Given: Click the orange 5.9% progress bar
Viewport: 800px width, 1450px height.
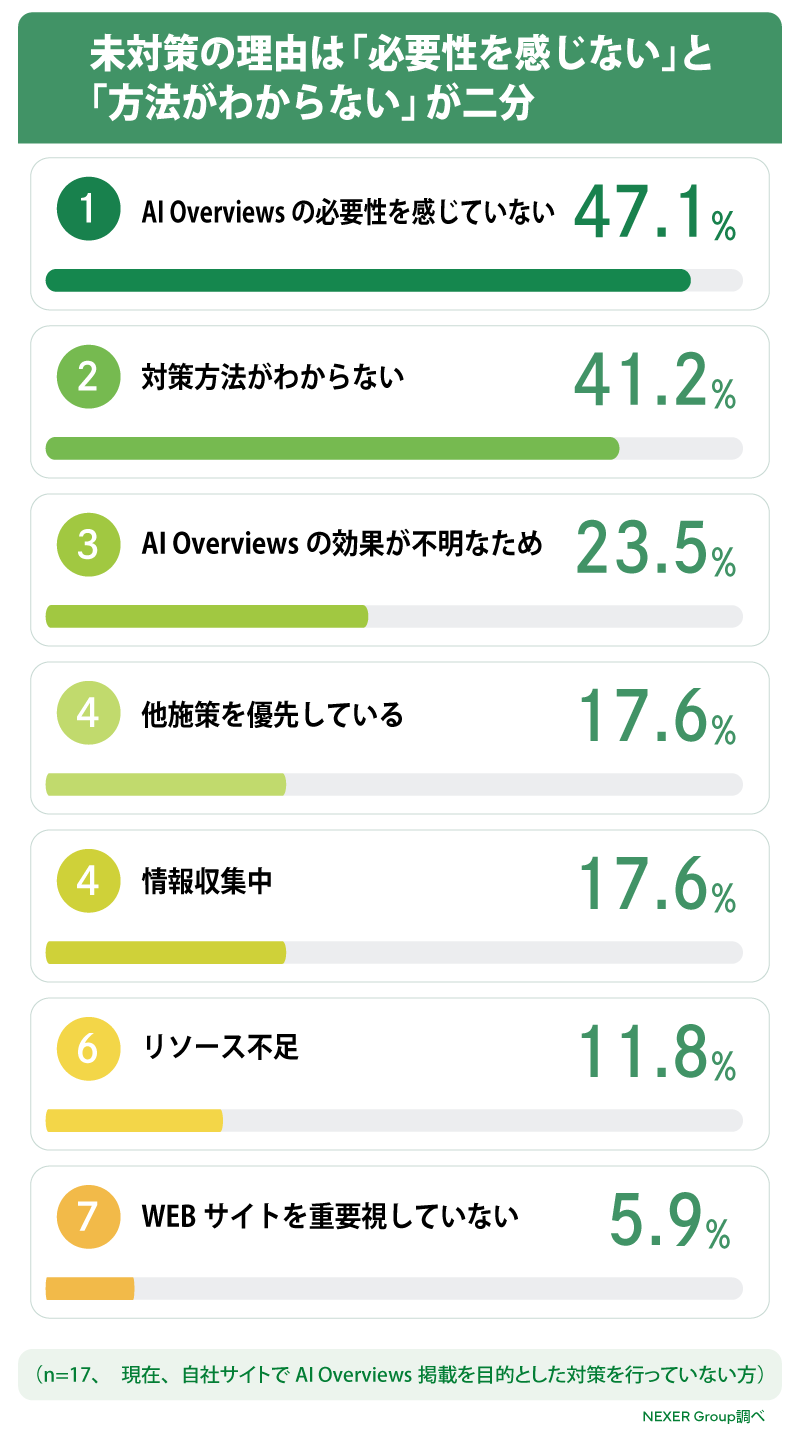Looking at the screenshot, I should click(394, 1288).
